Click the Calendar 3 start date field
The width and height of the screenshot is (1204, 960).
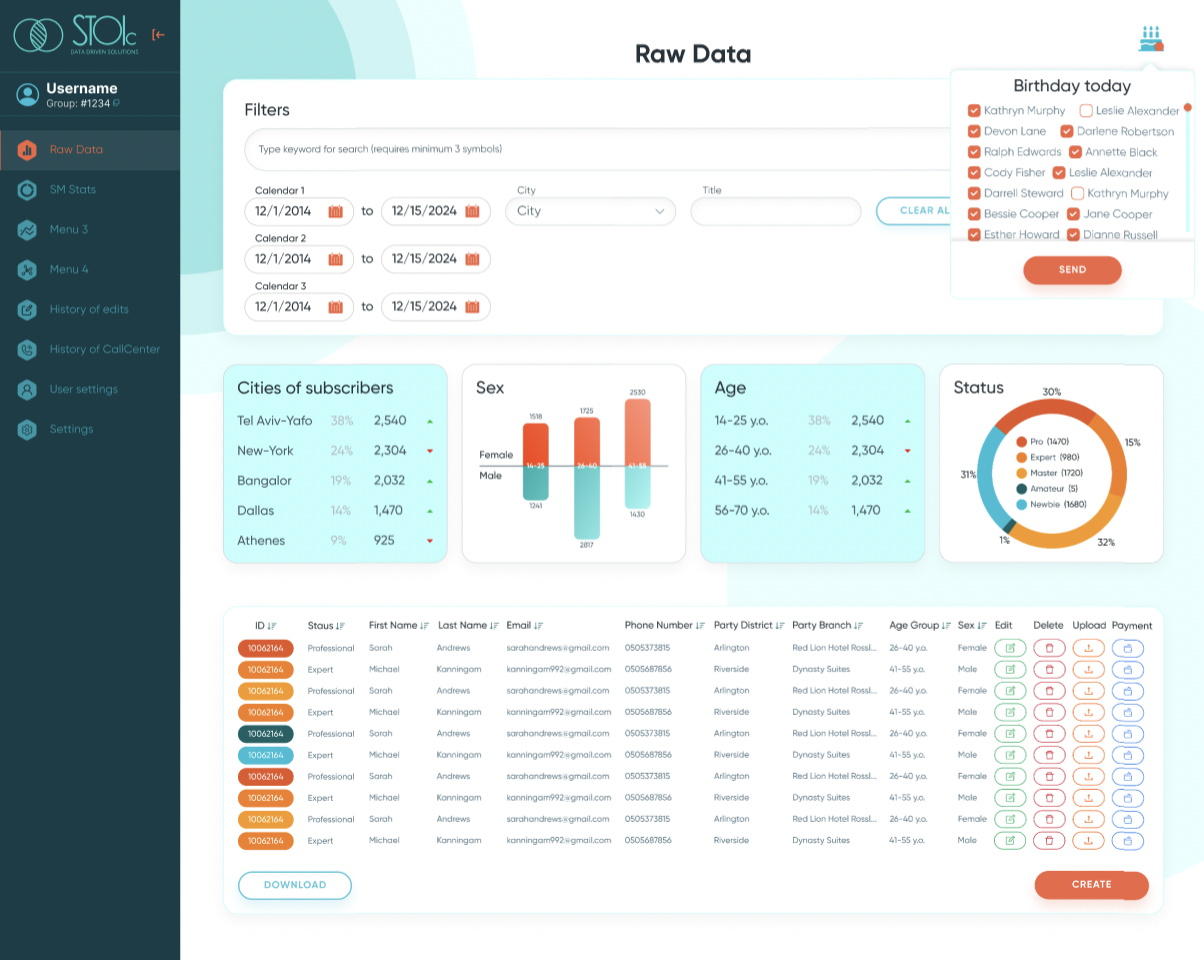(299, 307)
